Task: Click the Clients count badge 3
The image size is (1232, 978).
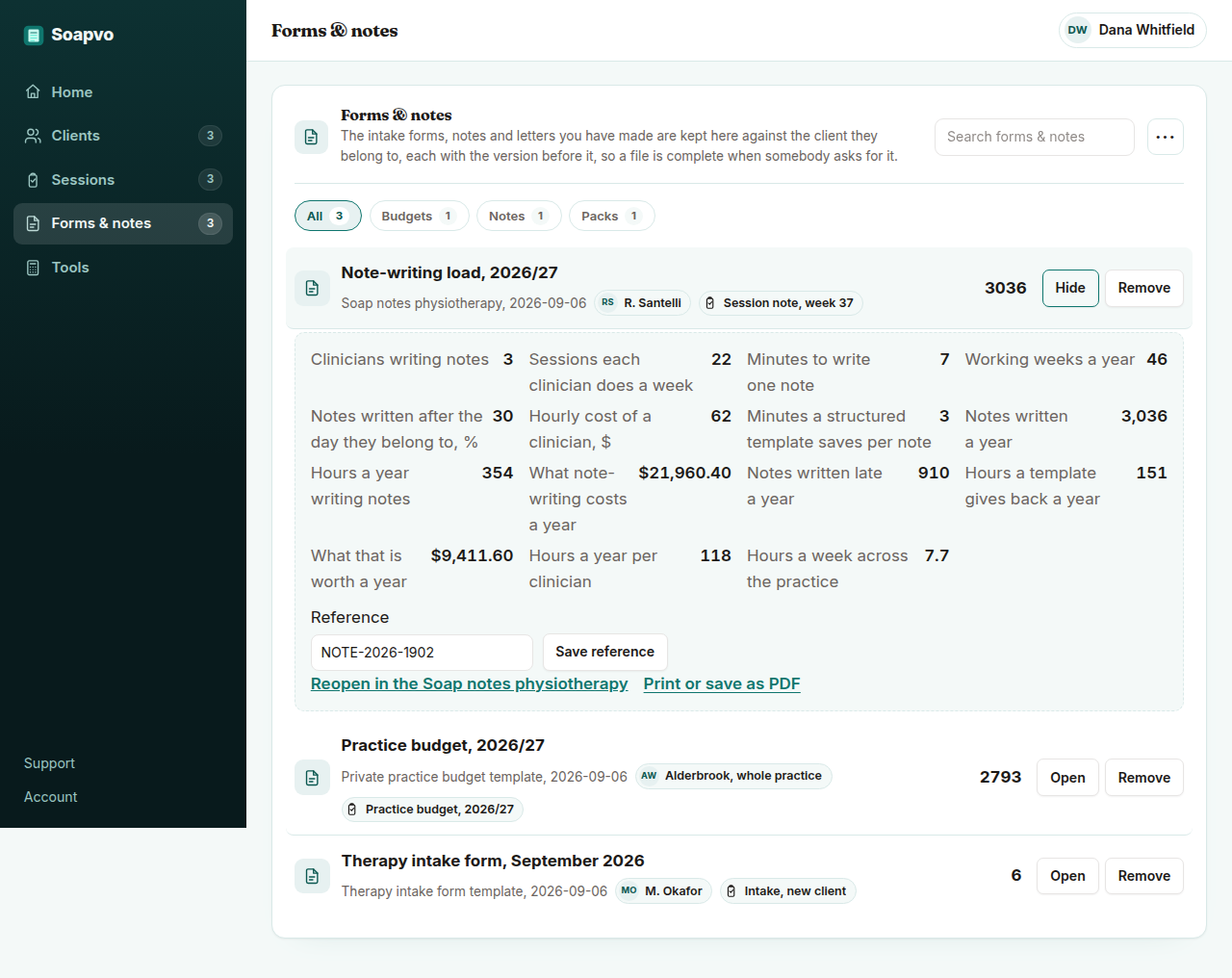Action: tap(210, 136)
